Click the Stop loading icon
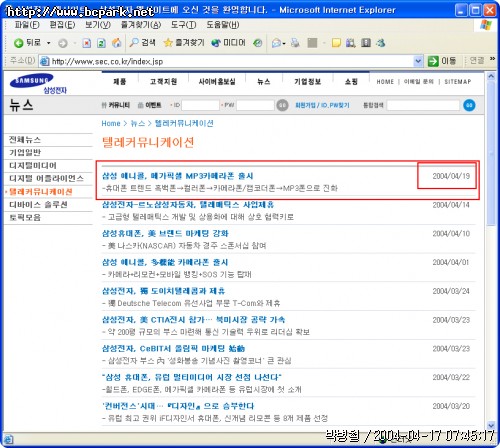The height and width of the screenshot is (448, 500). pyautogui.click(x=87, y=43)
